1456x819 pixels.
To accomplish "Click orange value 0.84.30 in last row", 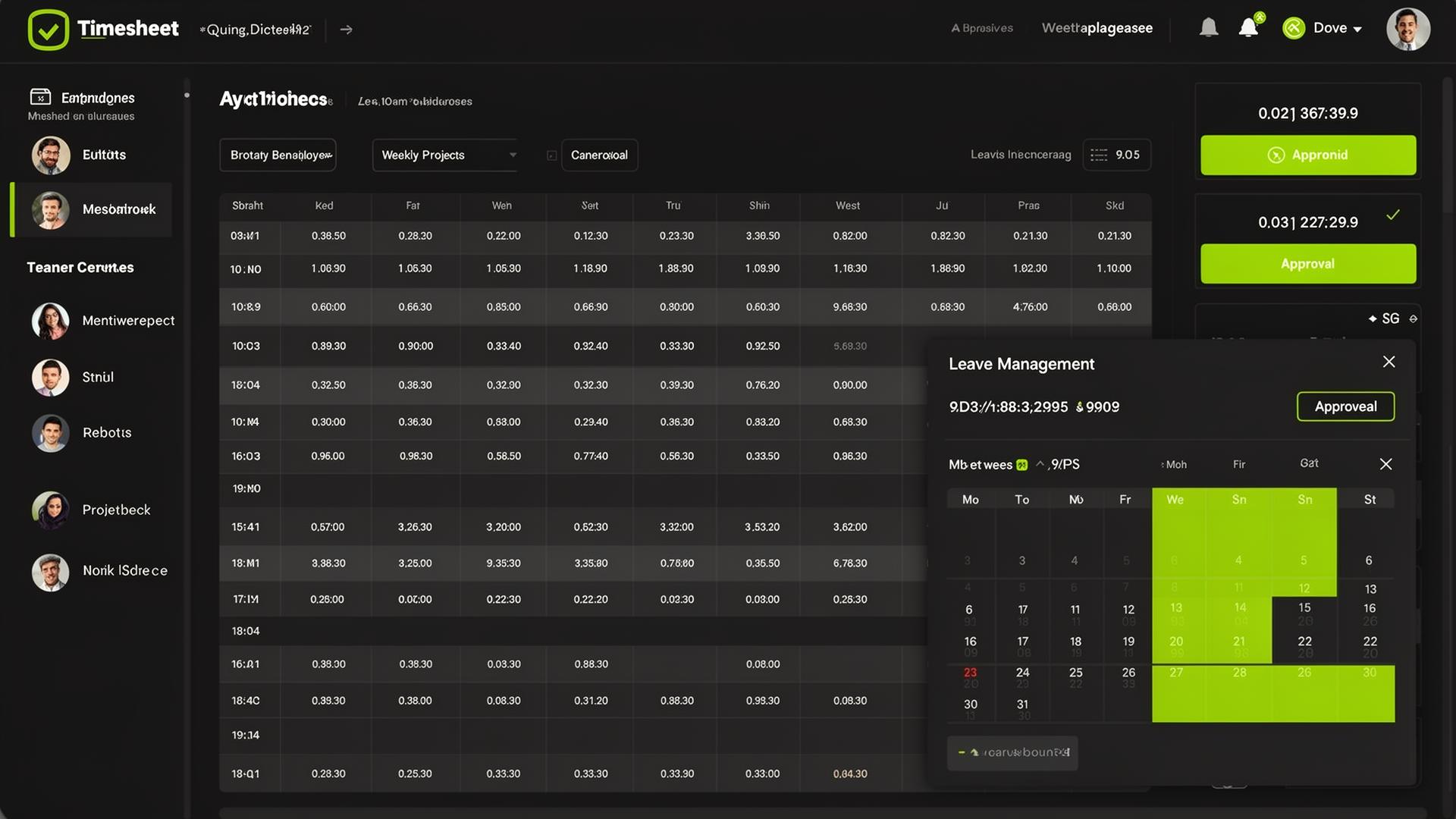I will tap(849, 774).
